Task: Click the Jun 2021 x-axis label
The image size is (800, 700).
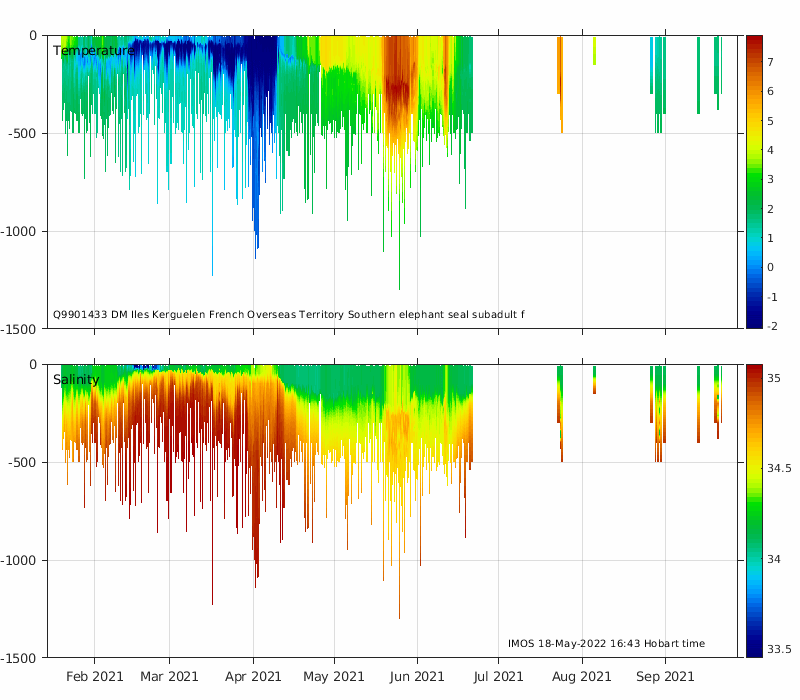Action: pos(417,677)
